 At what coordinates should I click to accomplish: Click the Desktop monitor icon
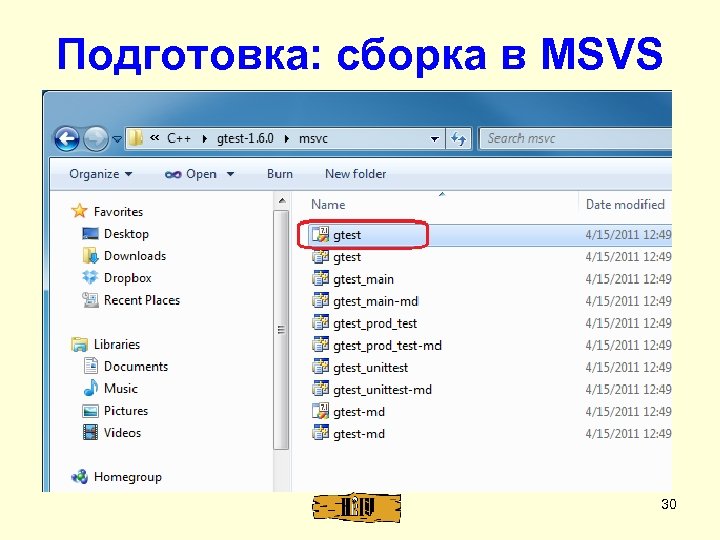coord(90,234)
